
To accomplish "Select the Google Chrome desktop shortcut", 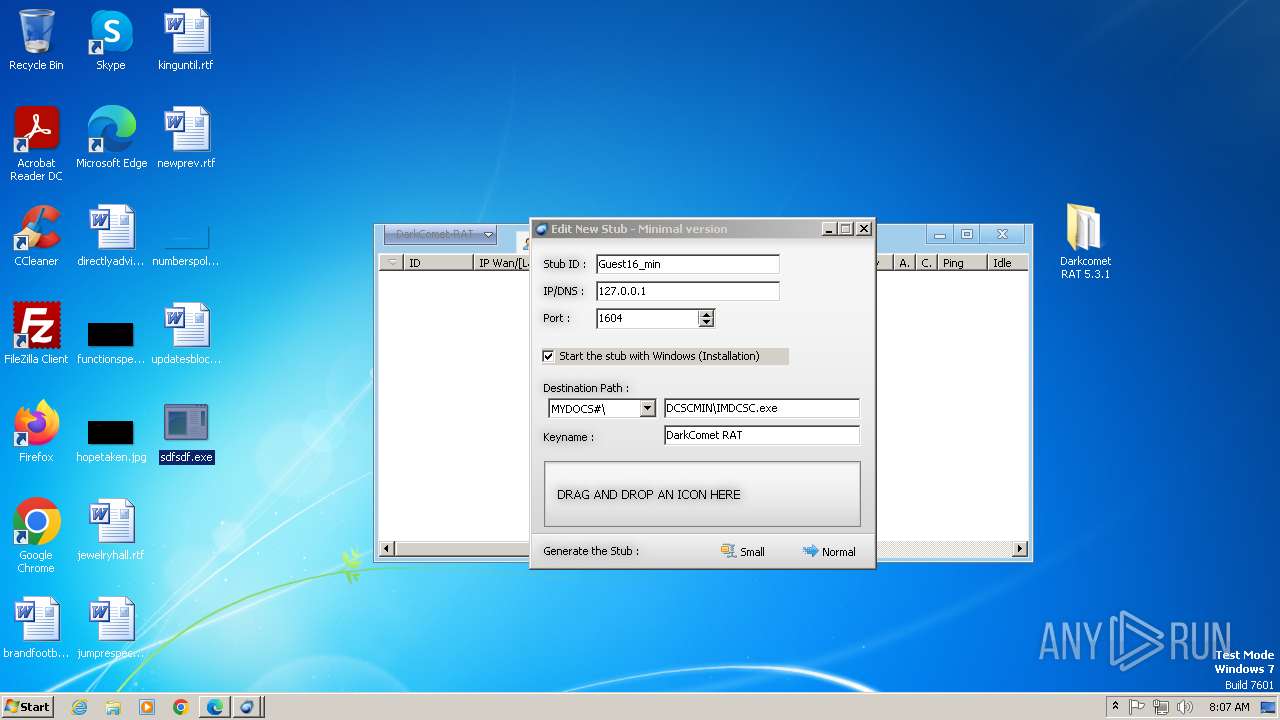I will click(36, 535).
